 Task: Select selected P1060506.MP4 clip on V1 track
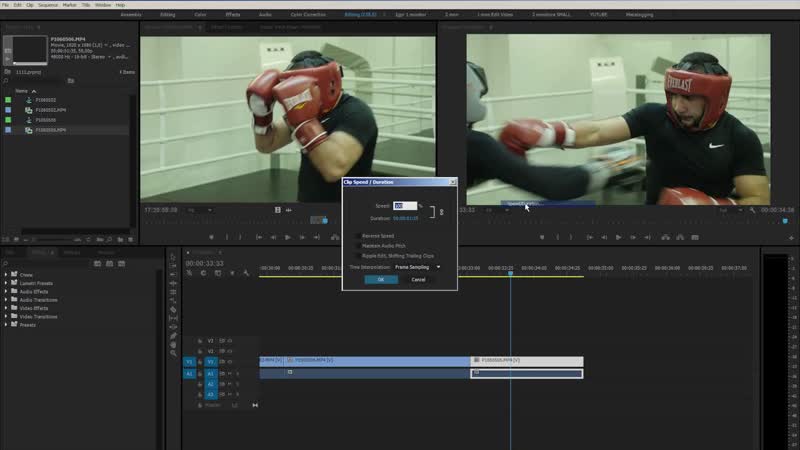pyautogui.click(x=527, y=361)
